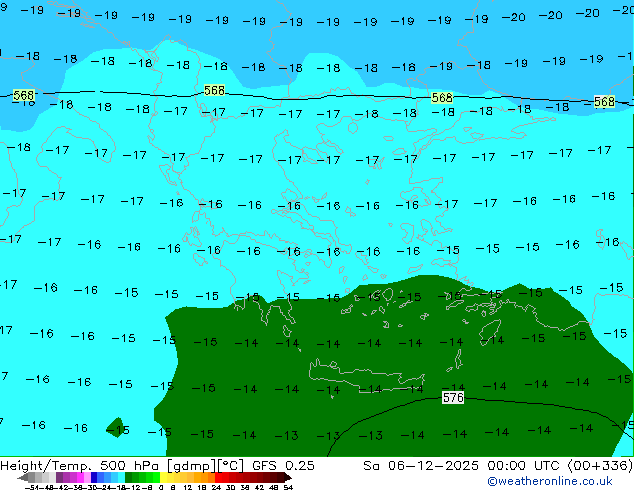Click the cyan swatch in the legend
The width and height of the screenshot is (634, 490).
121,477
